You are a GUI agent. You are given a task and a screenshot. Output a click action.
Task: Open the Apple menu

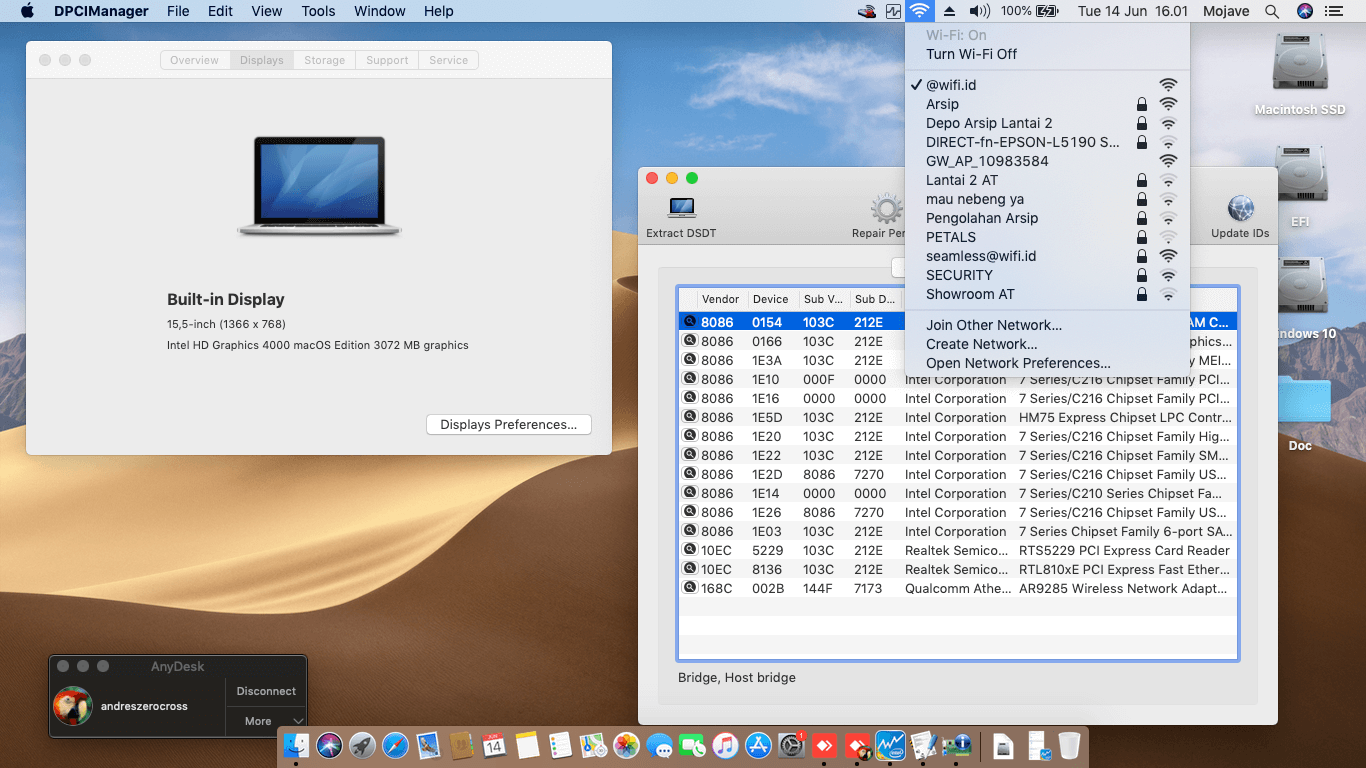click(28, 11)
